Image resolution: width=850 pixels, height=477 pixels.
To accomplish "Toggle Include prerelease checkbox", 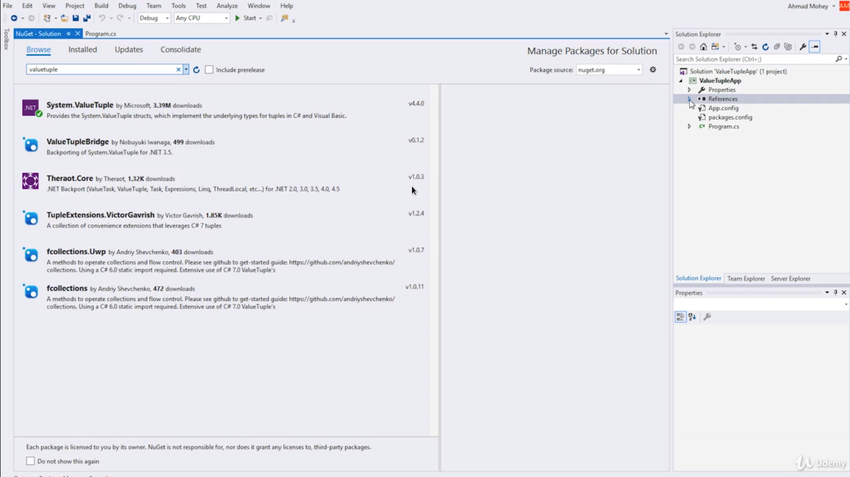I will point(209,70).
